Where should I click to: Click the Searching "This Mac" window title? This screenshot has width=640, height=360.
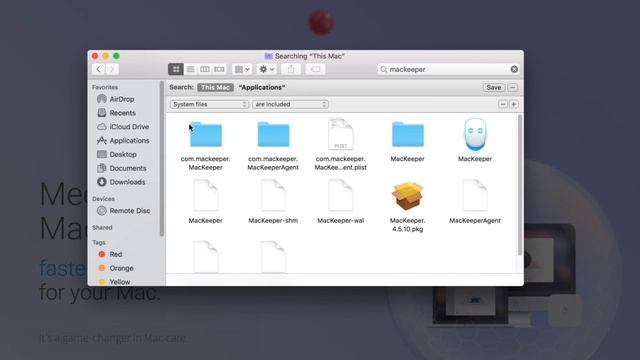tap(310, 56)
